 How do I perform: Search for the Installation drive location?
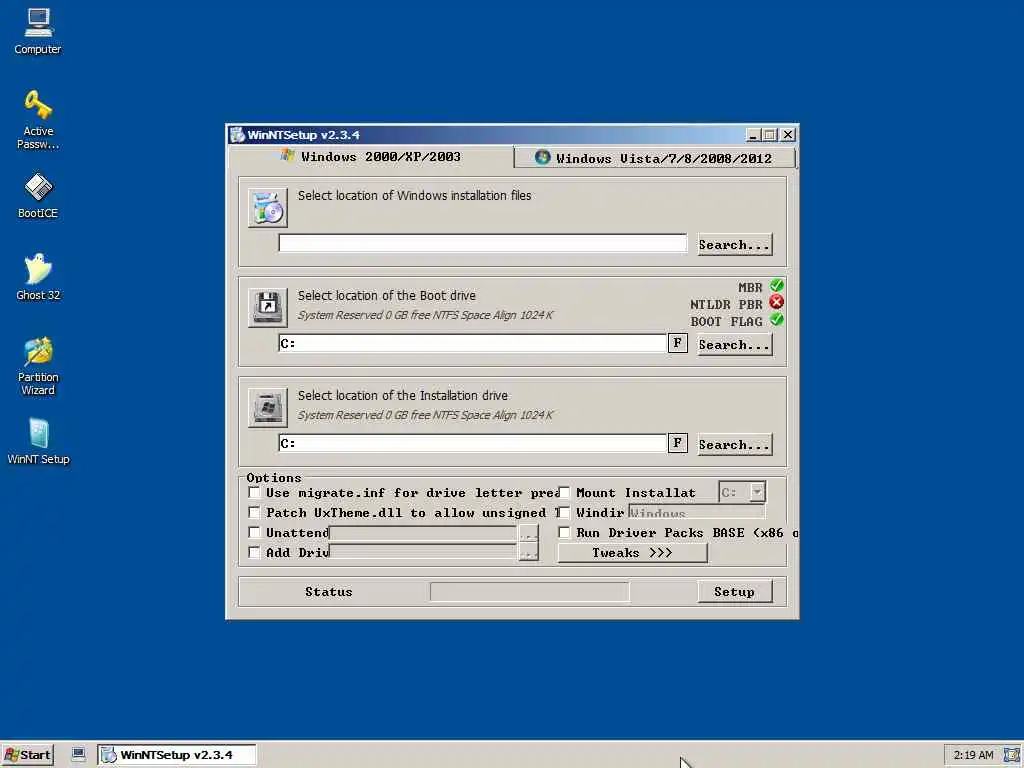coord(735,444)
